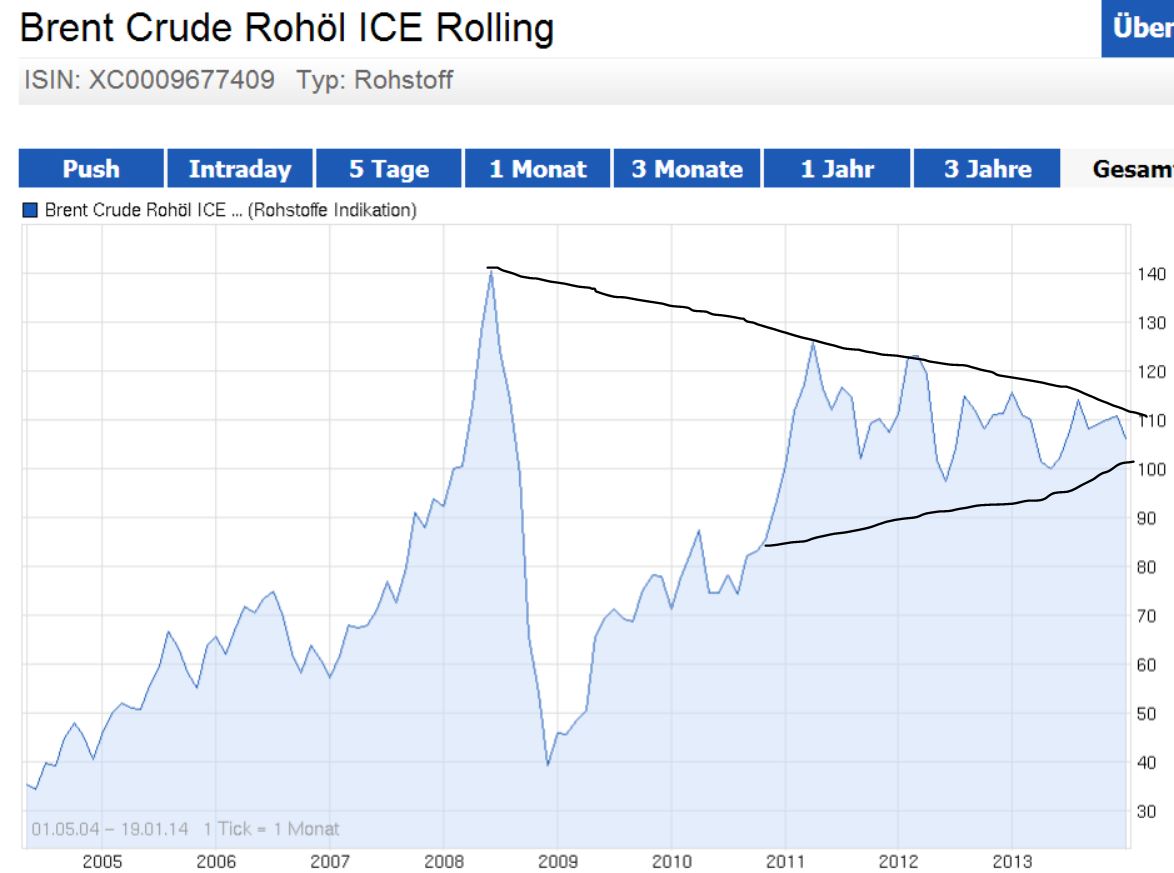Show the 5 Tage chart view
The width and height of the screenshot is (1174, 873).
(388, 169)
